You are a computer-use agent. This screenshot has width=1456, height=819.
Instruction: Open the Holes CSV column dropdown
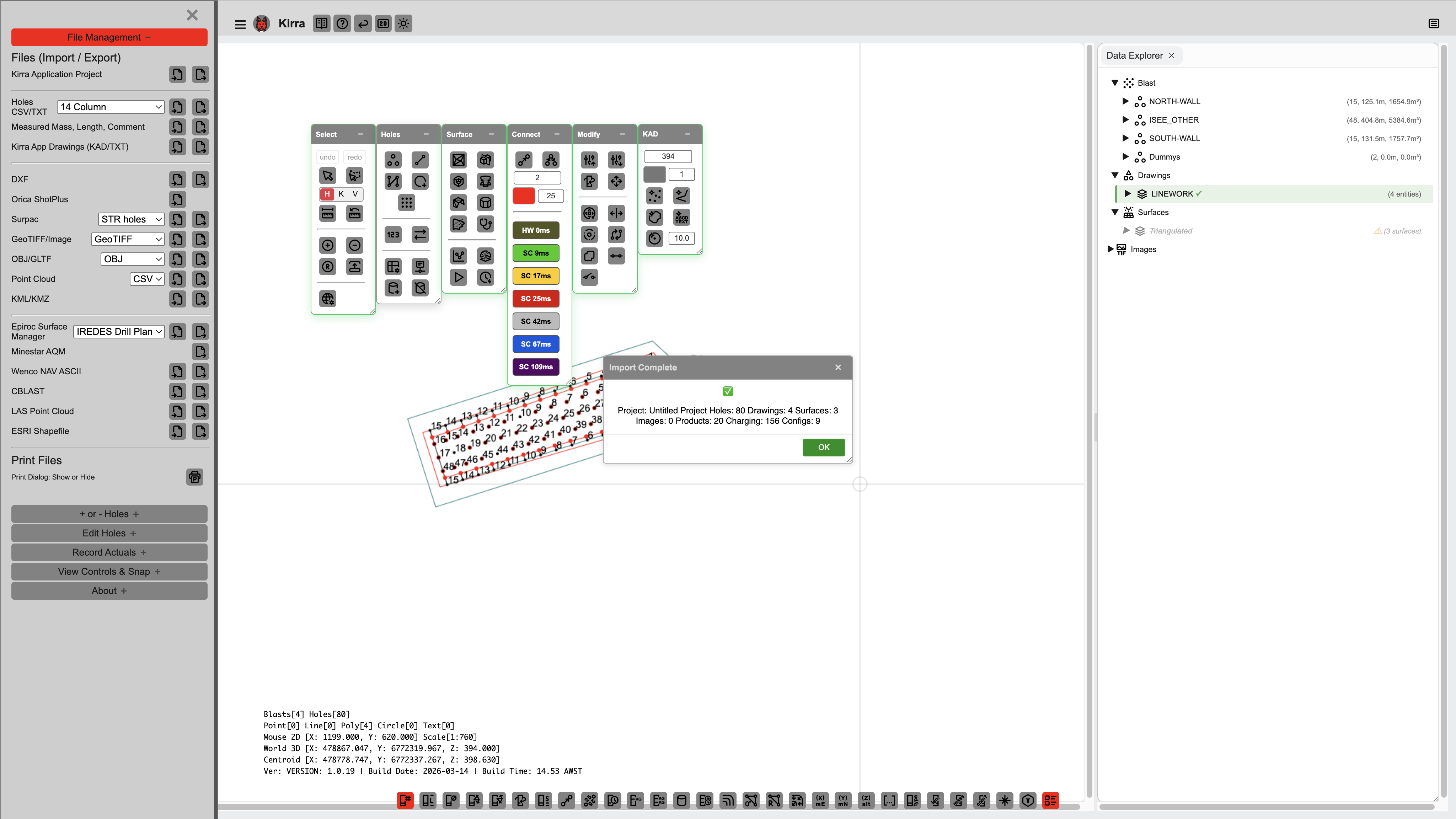pos(111,107)
